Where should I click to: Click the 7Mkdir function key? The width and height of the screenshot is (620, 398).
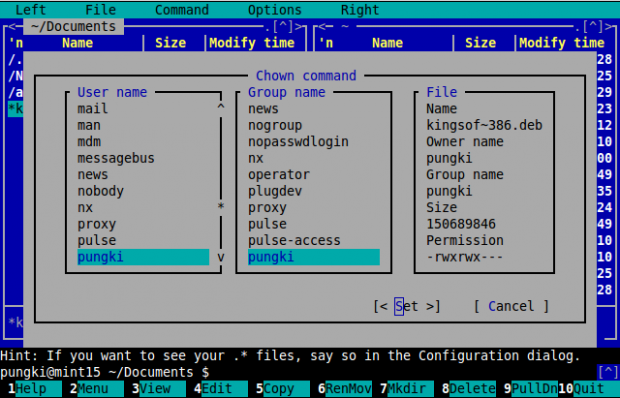click(x=406, y=389)
